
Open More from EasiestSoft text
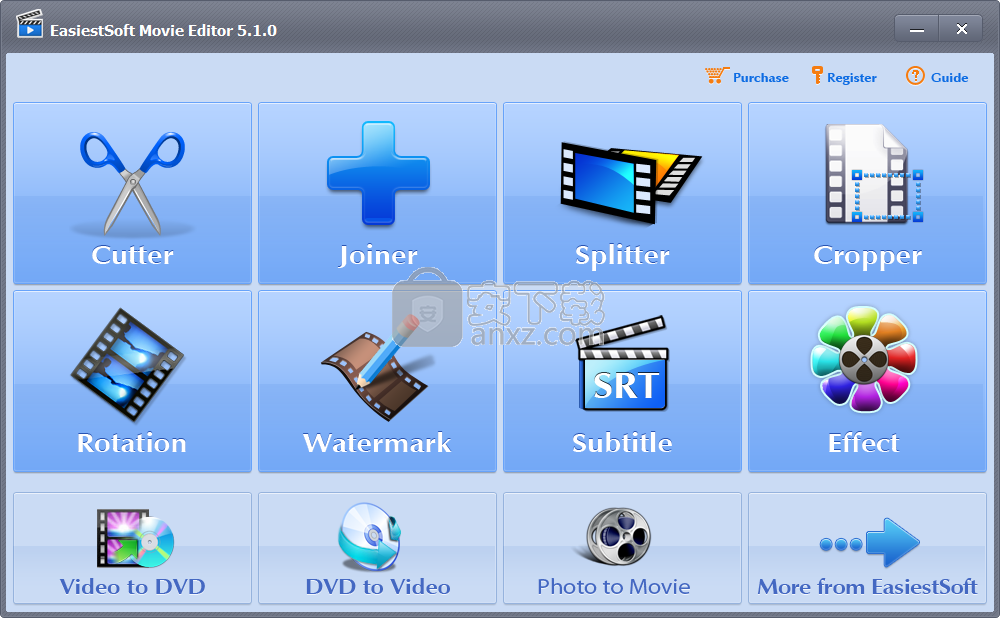click(867, 587)
